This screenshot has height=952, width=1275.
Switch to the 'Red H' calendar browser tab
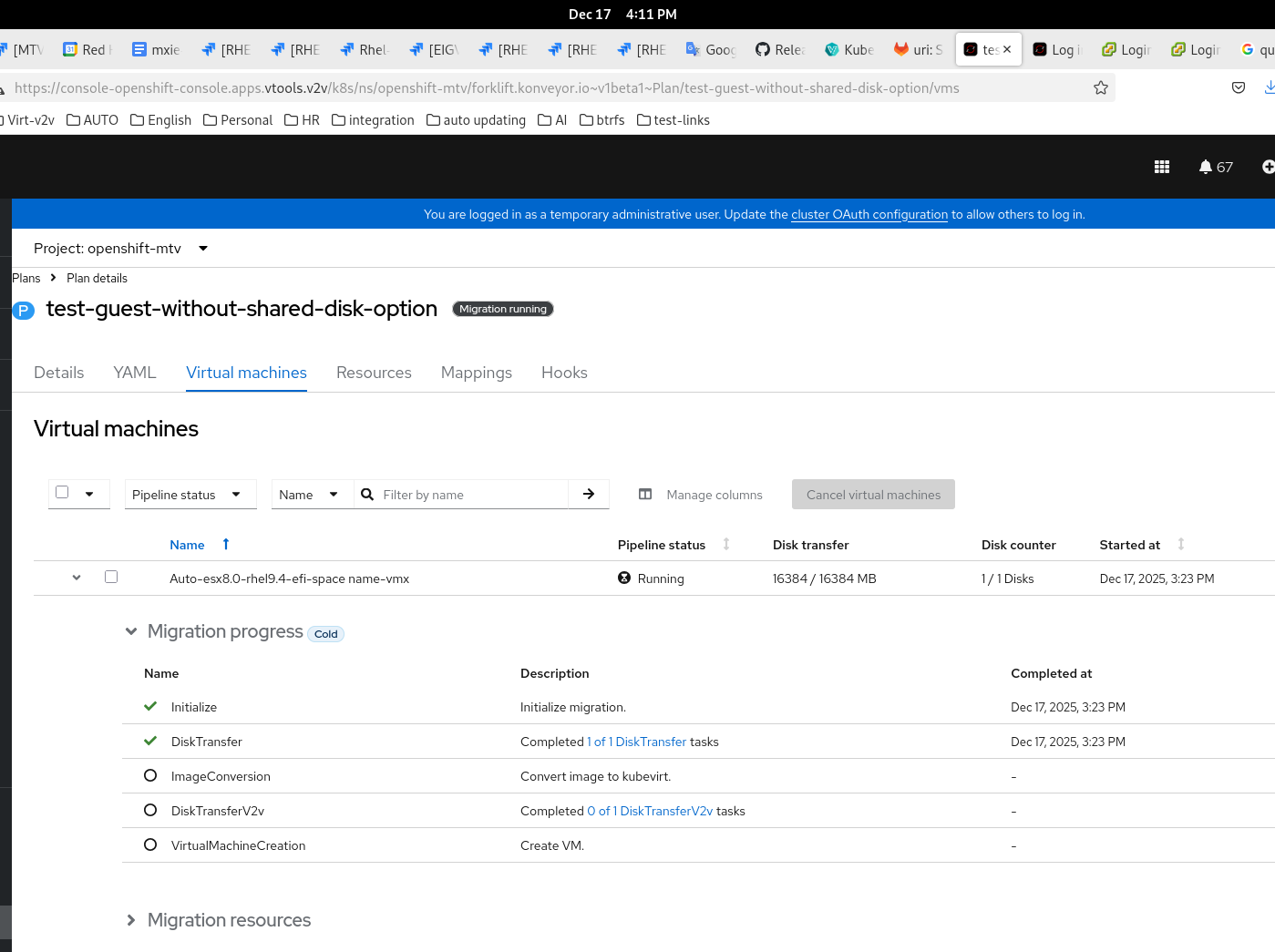[87, 49]
